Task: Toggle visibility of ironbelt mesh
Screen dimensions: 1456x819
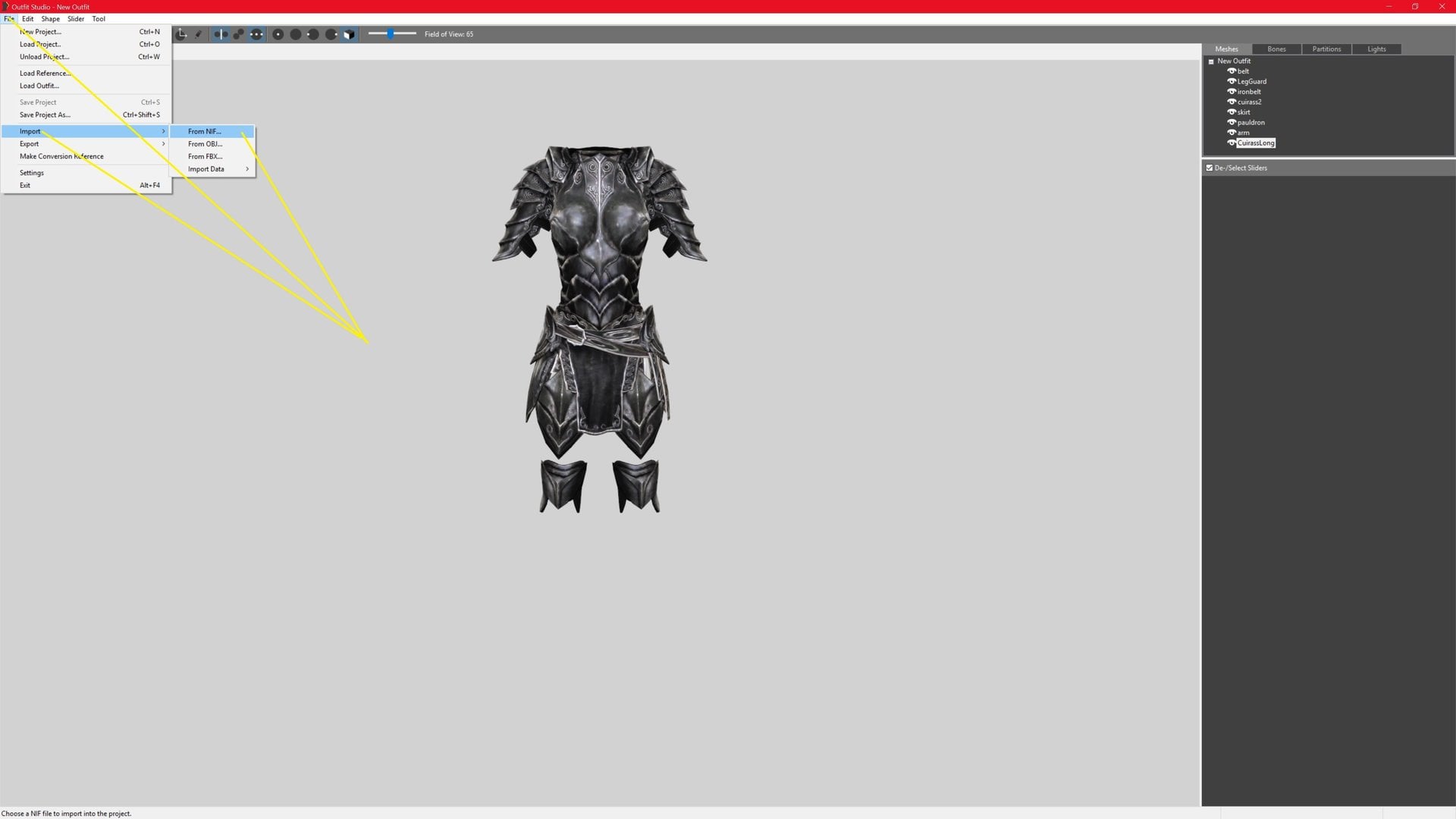Action: pyautogui.click(x=1232, y=92)
